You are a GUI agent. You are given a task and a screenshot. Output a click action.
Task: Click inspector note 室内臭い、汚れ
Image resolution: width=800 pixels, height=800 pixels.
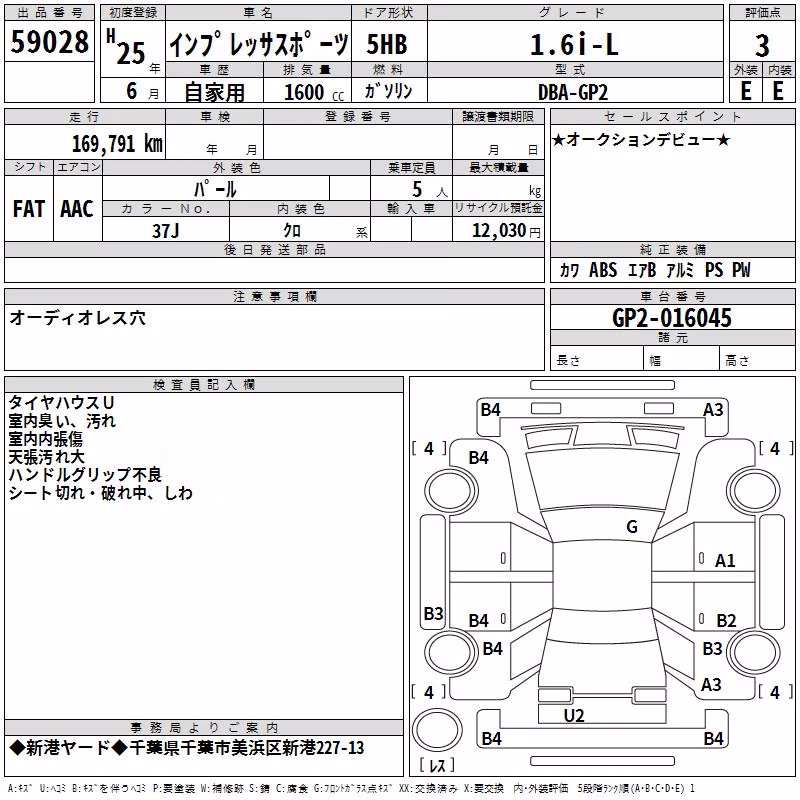tap(62, 420)
